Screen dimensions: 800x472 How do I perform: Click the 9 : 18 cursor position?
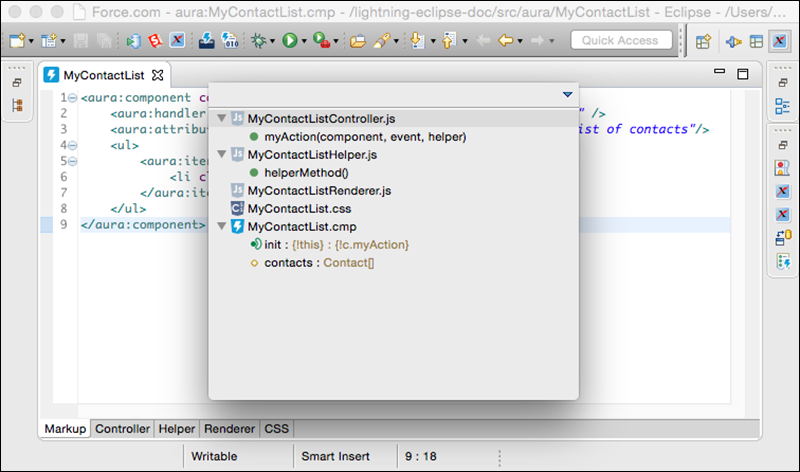point(421,456)
